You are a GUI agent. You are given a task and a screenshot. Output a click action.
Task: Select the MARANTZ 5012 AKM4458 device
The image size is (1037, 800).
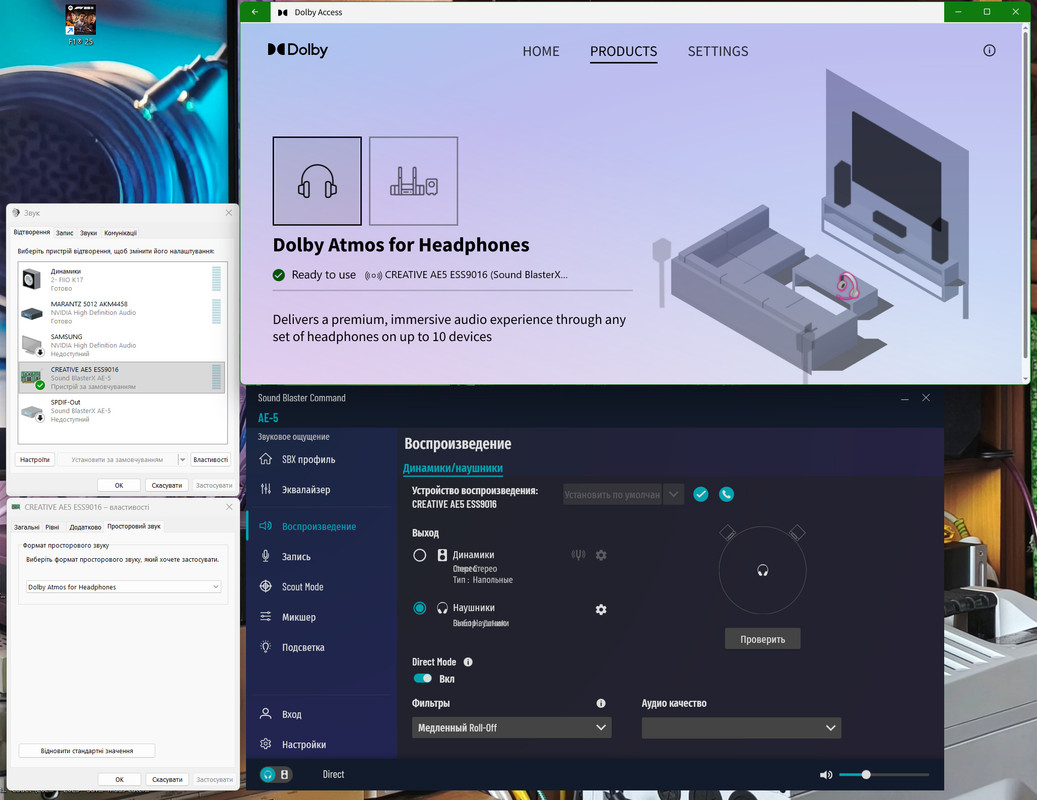[122, 312]
